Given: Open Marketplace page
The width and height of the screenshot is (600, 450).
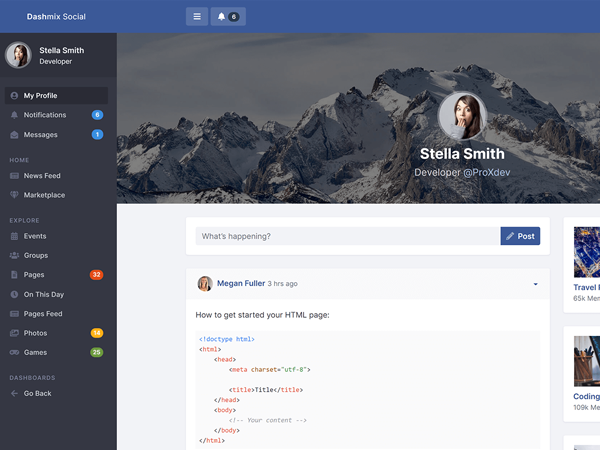Looking at the screenshot, I should coord(56,195).
